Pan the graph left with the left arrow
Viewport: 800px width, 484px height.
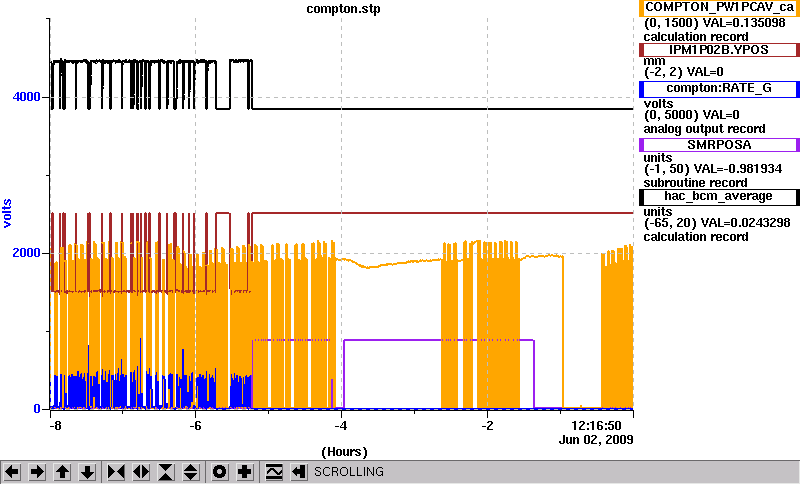[12, 472]
